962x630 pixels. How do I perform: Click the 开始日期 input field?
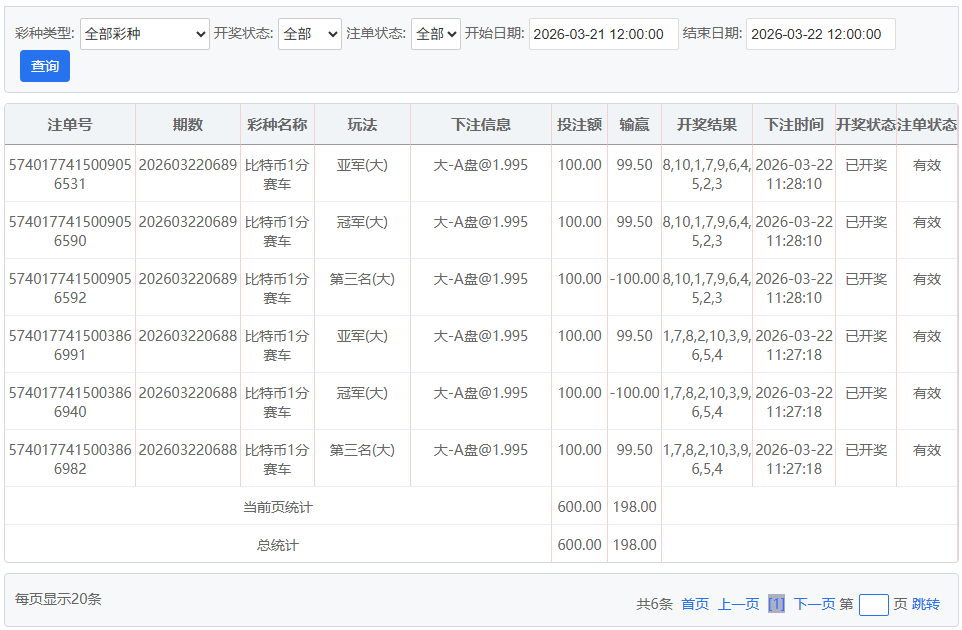(x=603, y=34)
